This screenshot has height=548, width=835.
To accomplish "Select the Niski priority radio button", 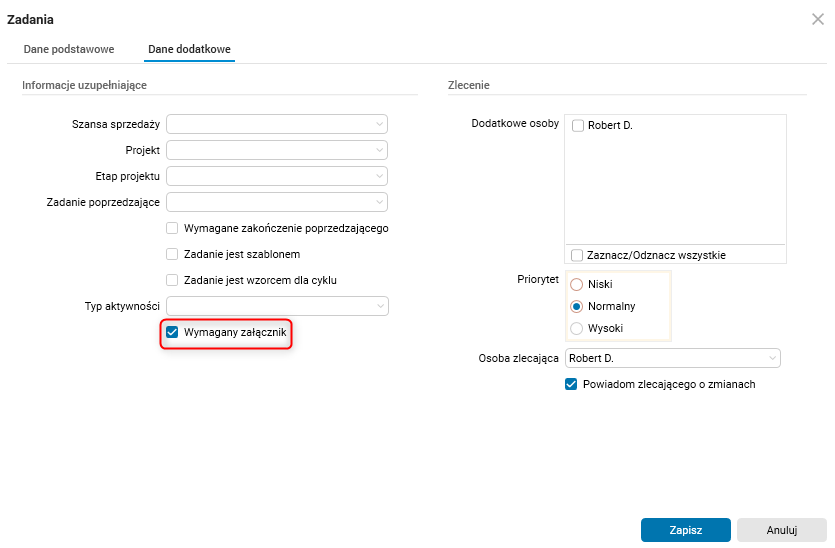I will 576,284.
